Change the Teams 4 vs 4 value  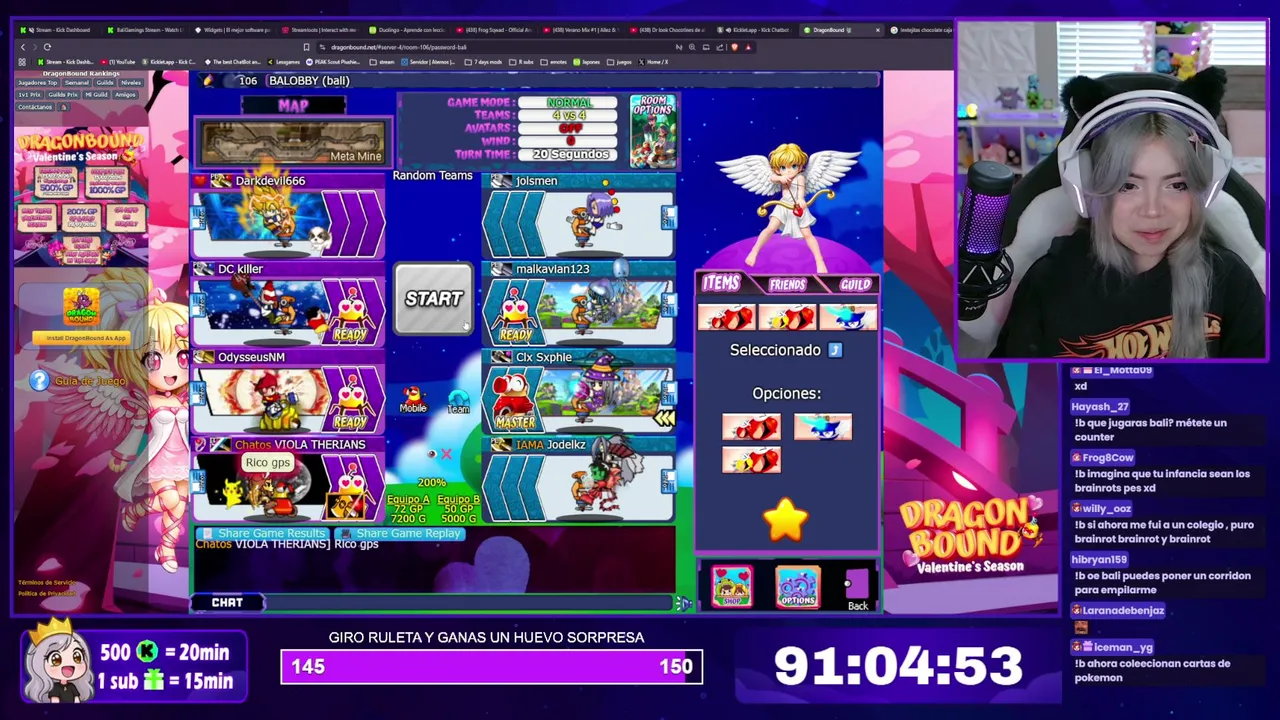(x=570, y=115)
